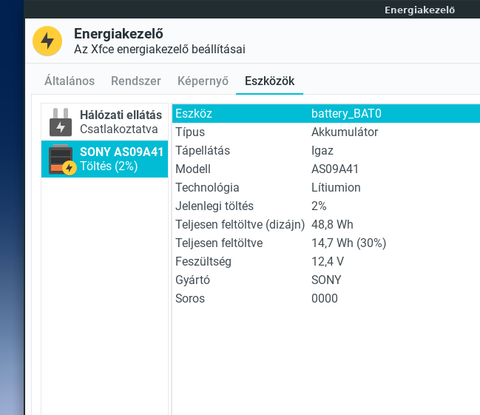Viewport: 480px width, 415px height.
Task: Open the Képernyő tab
Action: [x=203, y=81]
